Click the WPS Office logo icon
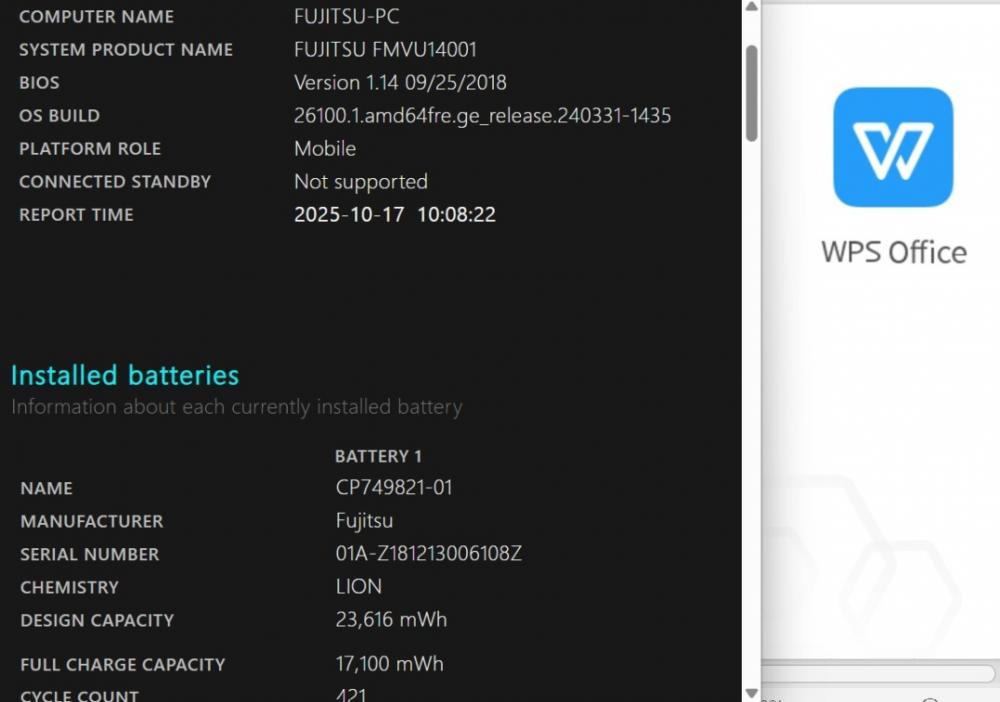 (x=893, y=147)
